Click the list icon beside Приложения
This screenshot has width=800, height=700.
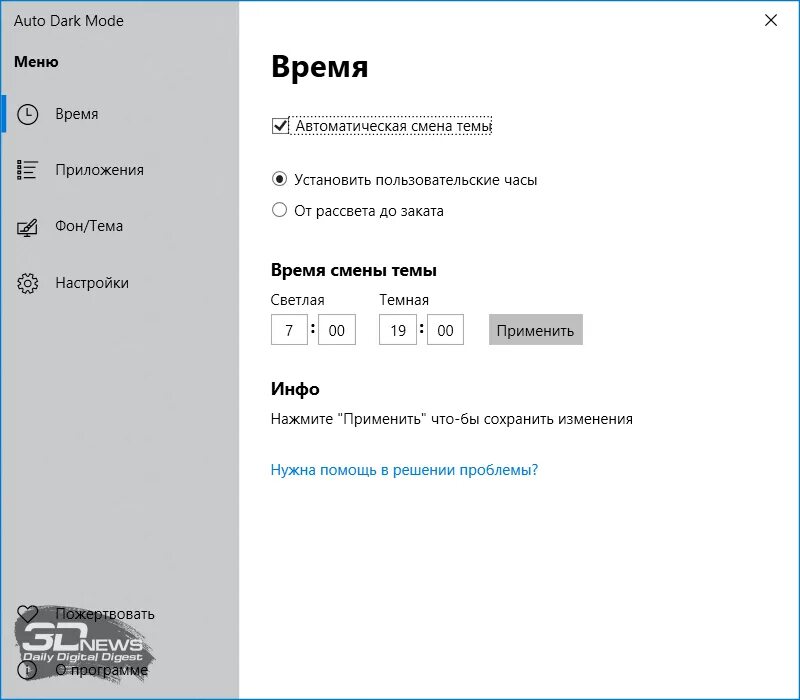pyautogui.click(x=28, y=170)
